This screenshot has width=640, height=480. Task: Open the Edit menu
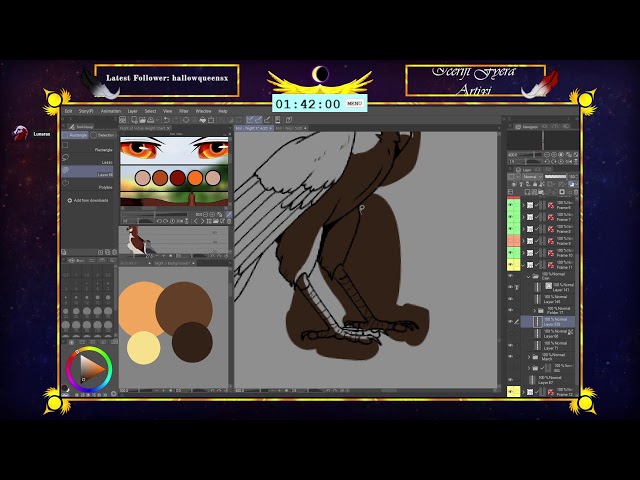click(68, 111)
